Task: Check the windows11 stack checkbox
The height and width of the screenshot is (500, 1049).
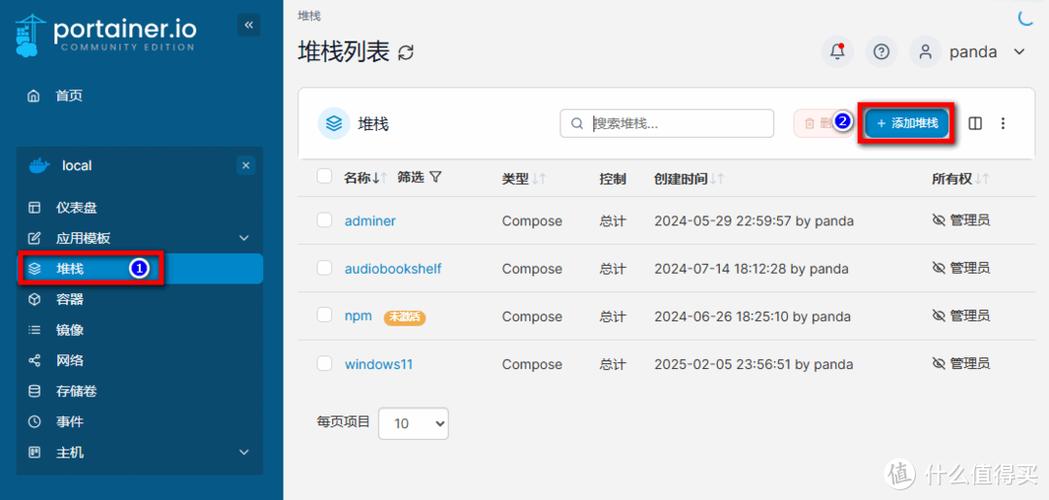Action: 324,363
